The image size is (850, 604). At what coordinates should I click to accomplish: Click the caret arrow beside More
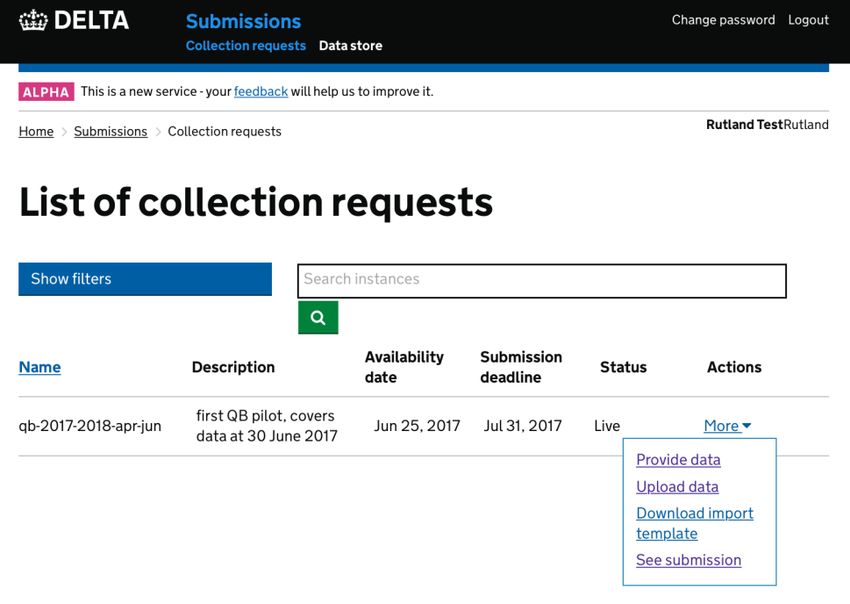click(746, 426)
